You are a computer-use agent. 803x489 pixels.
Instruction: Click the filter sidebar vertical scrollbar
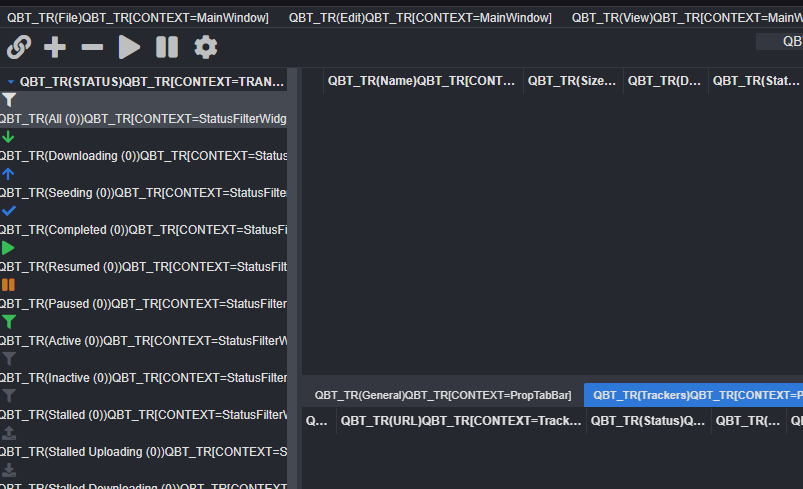pos(292,279)
